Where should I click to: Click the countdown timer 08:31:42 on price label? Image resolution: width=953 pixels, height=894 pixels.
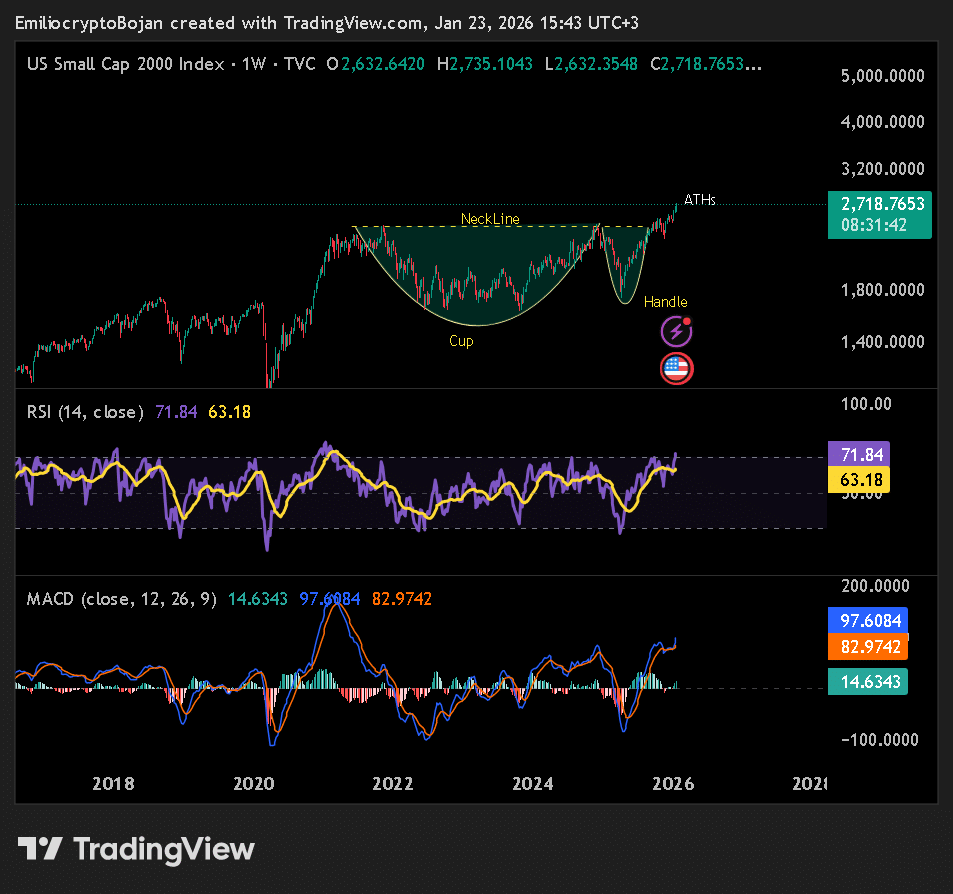coord(879,223)
